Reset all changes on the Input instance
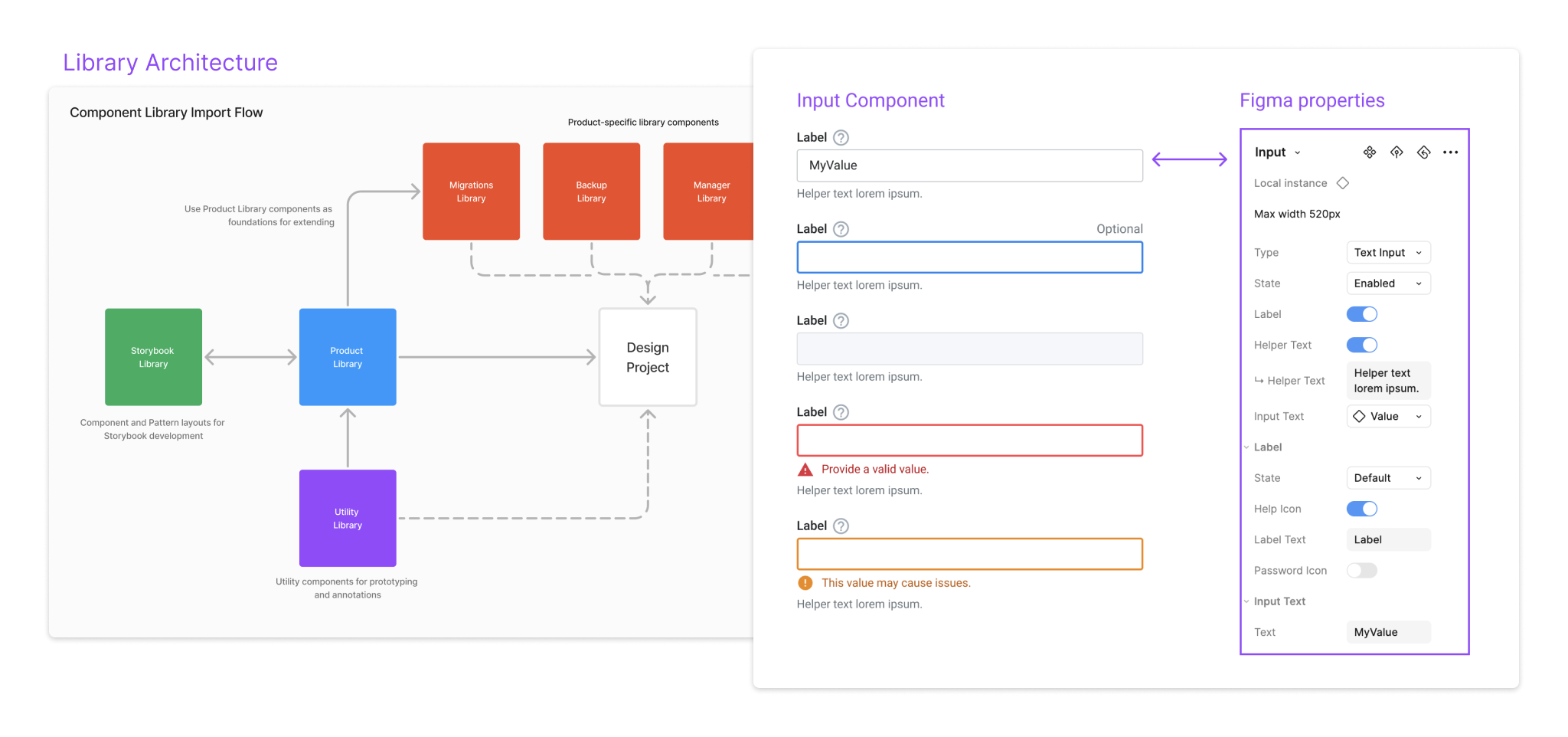The width and height of the screenshot is (1568, 737). pos(1423,152)
